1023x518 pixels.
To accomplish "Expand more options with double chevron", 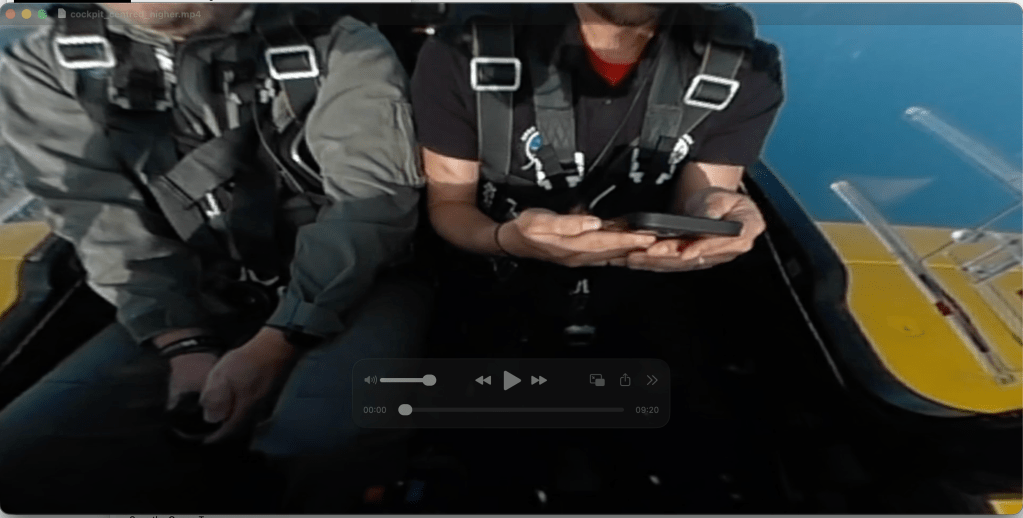I will pyautogui.click(x=652, y=380).
